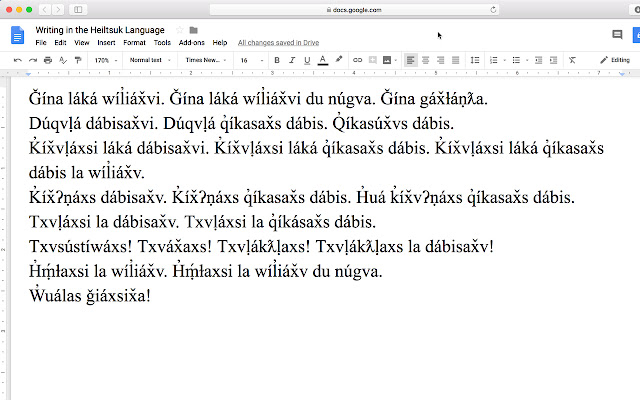
Task: Click the Print icon in toolbar
Action: click(48, 60)
